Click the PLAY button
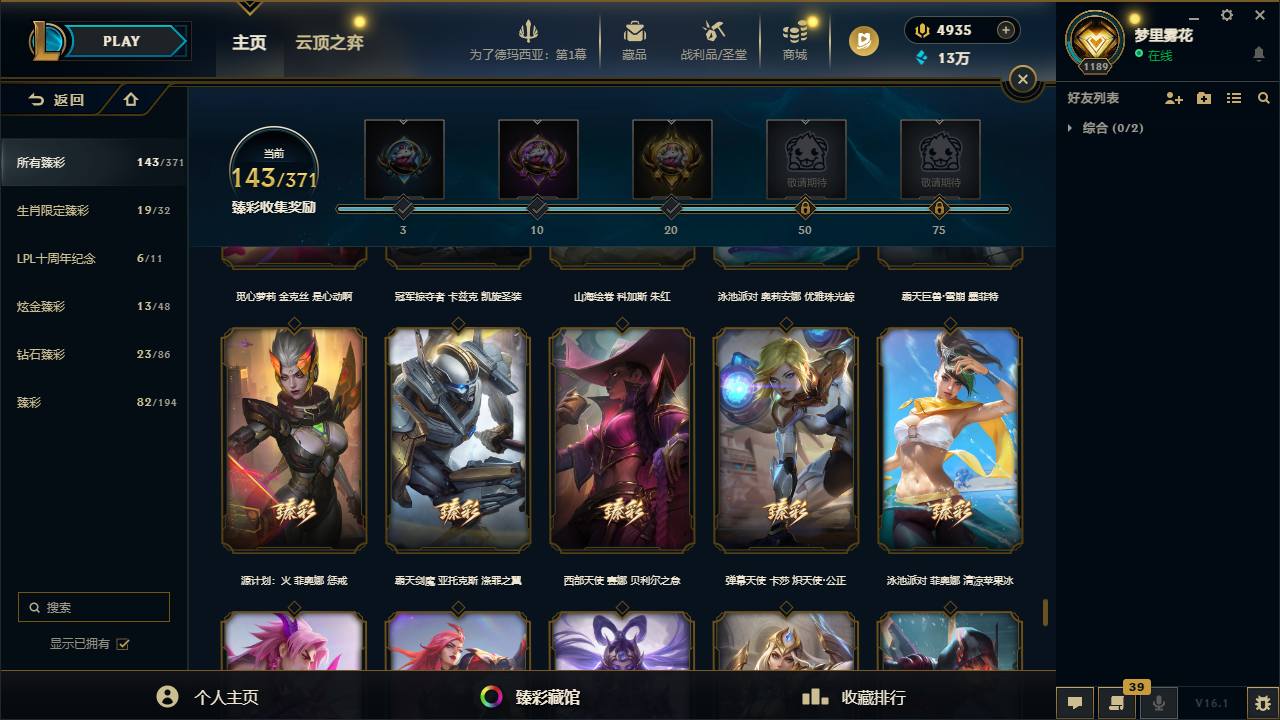The height and width of the screenshot is (720, 1280). click(x=121, y=41)
